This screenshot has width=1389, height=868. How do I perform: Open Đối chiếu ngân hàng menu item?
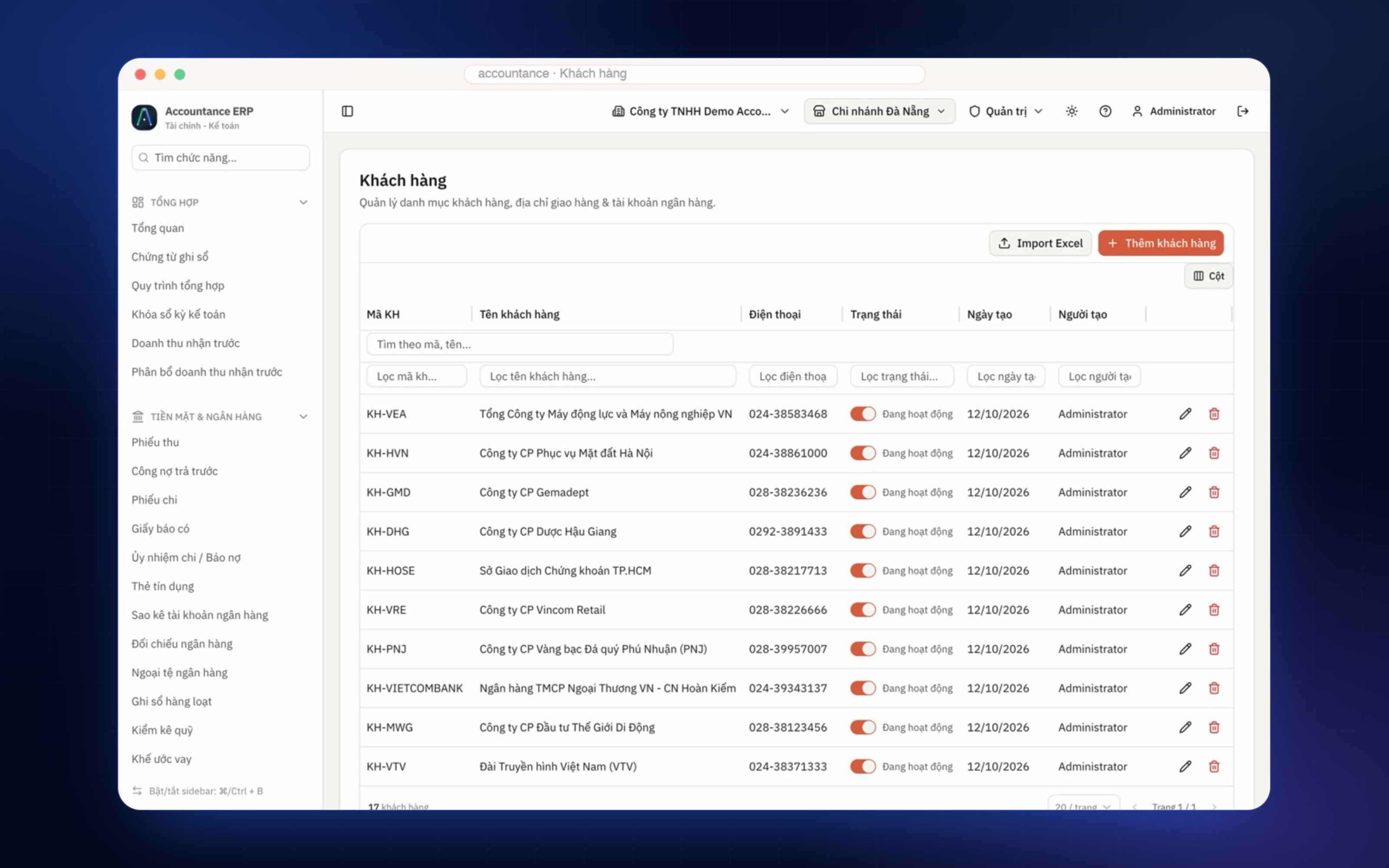click(182, 644)
